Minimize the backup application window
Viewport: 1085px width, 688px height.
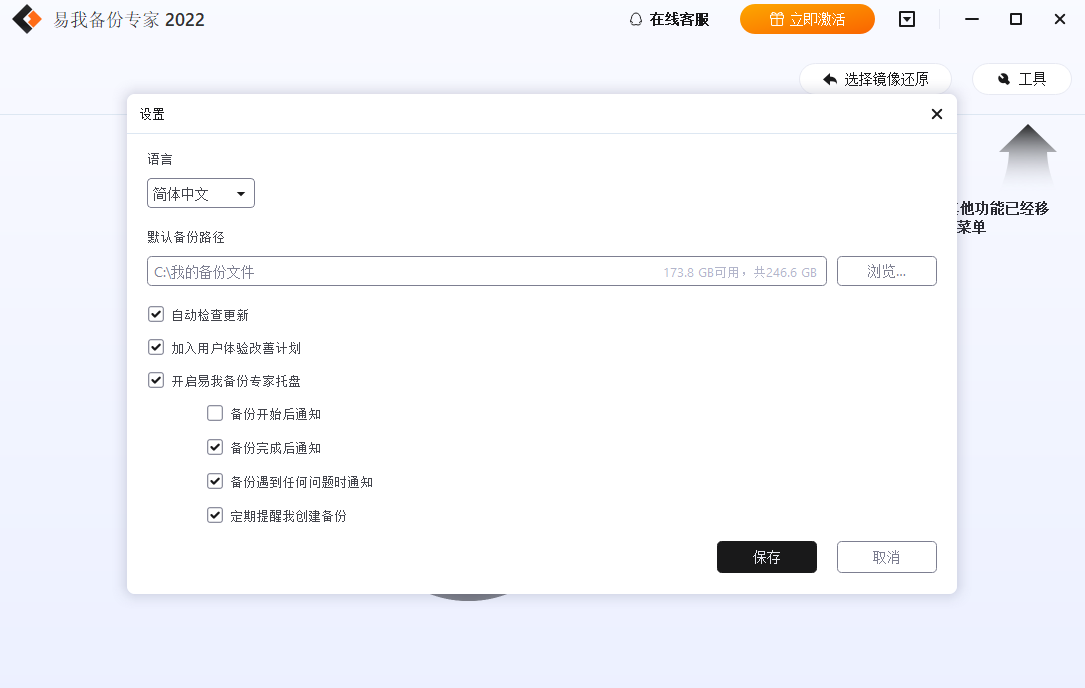point(972,19)
